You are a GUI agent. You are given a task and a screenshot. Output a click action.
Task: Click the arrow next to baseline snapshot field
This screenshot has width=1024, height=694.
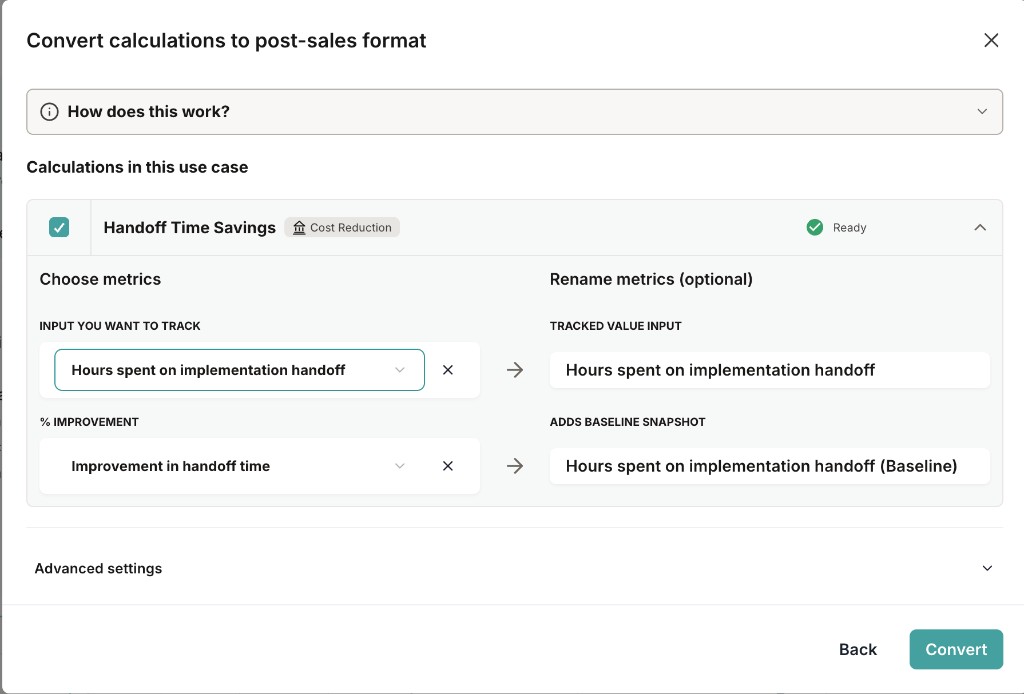pyautogui.click(x=515, y=466)
